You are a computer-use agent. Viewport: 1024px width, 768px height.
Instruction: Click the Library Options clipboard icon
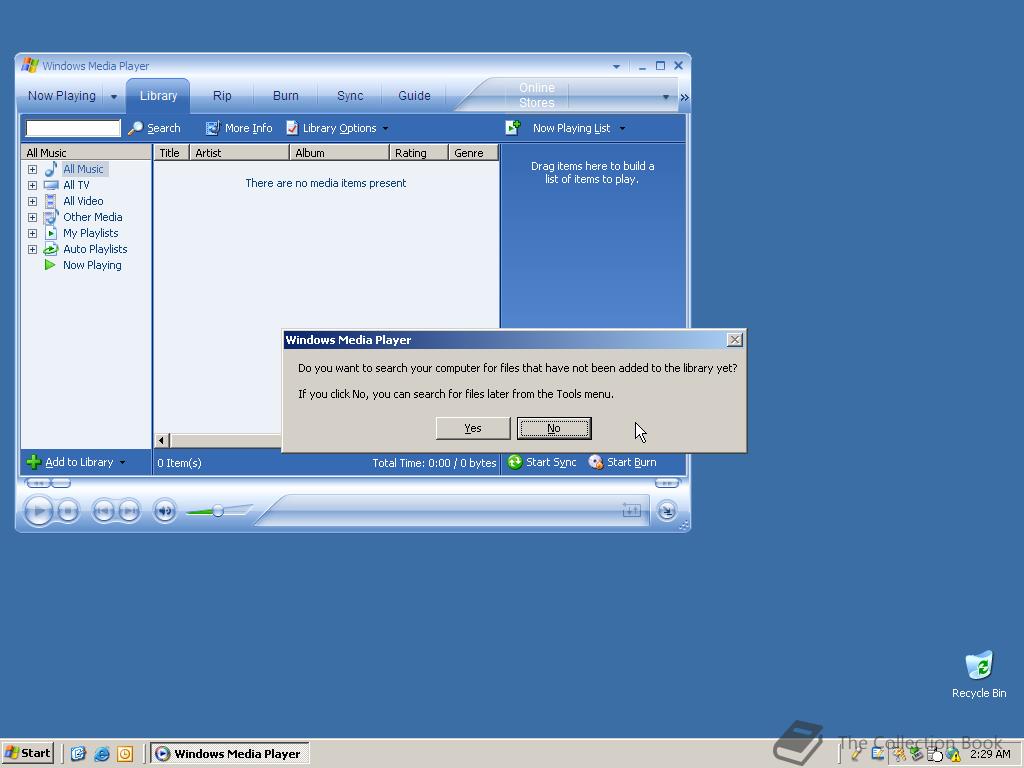[x=292, y=128]
